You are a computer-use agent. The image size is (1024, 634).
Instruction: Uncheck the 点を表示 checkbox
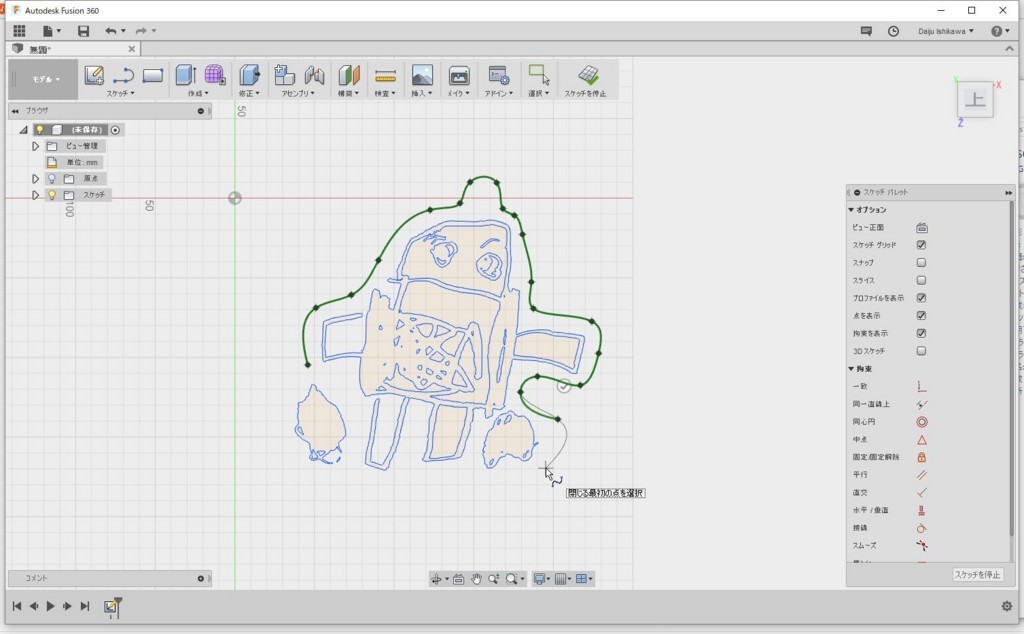[921, 315]
